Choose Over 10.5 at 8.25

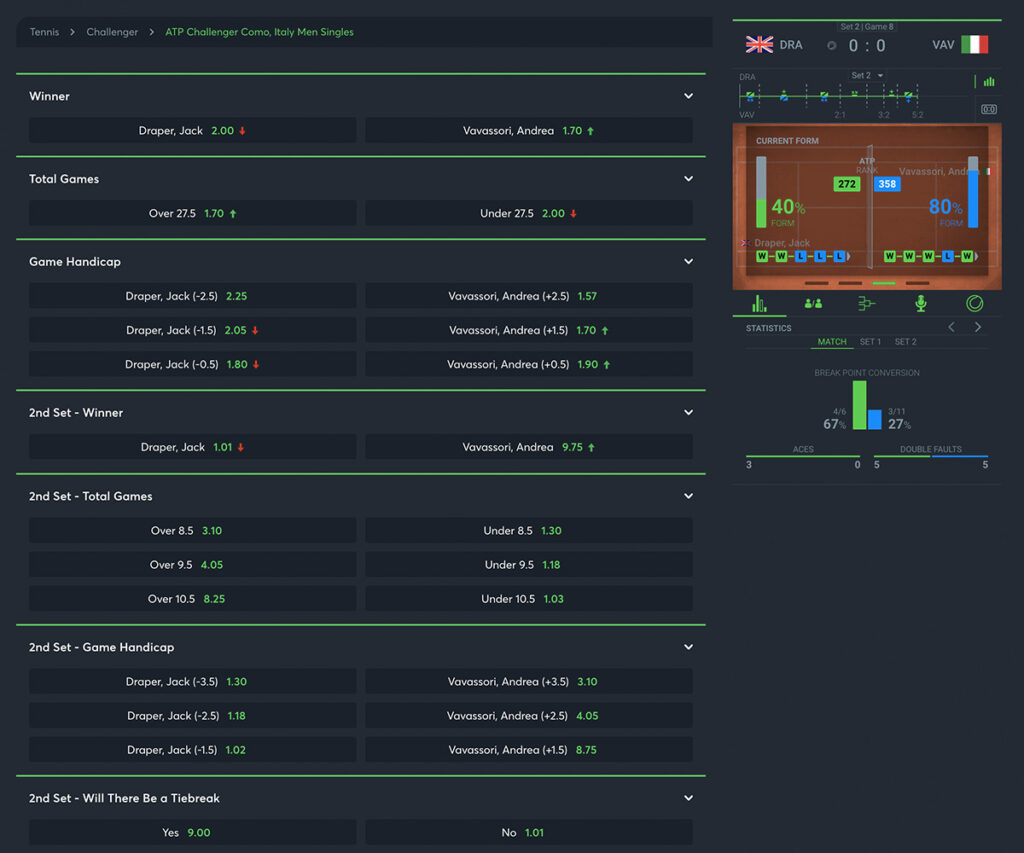193,599
